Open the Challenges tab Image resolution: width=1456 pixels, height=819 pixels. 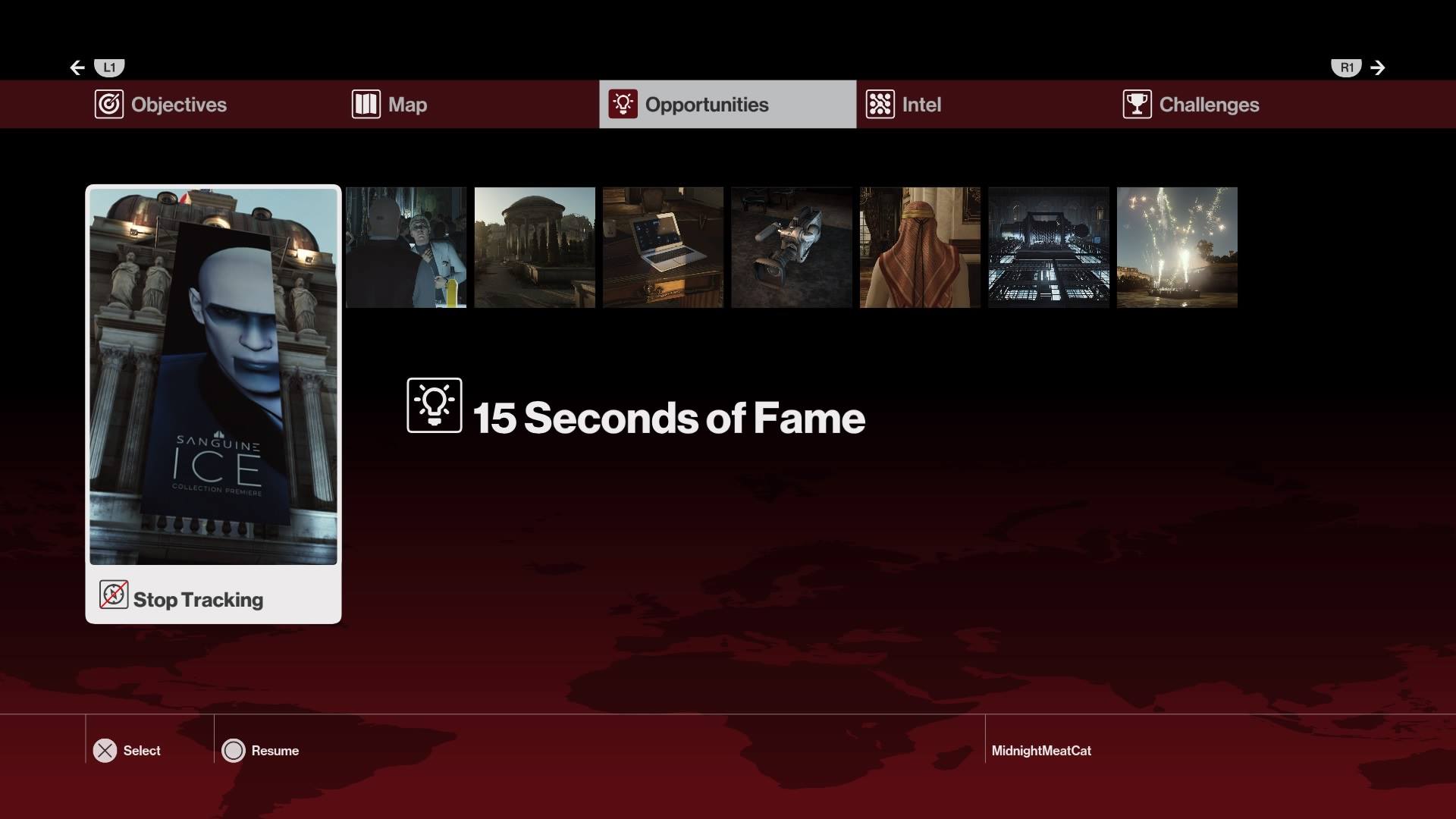[x=1208, y=105]
